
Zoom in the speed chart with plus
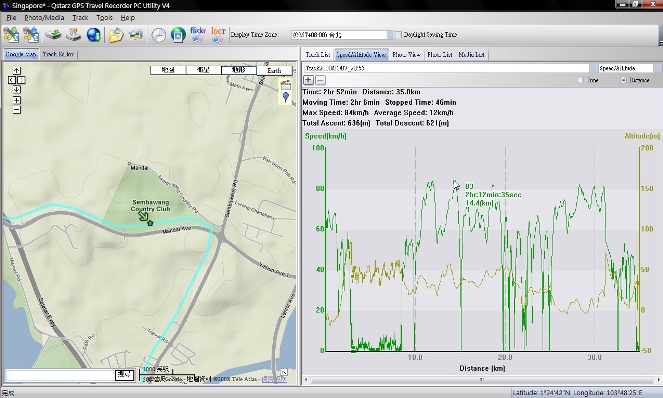point(309,80)
